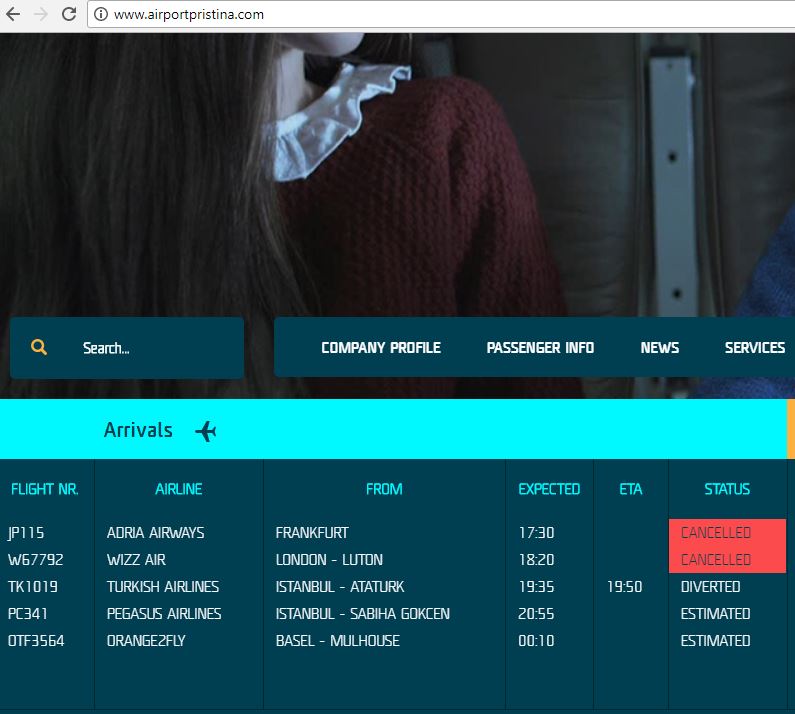795x714 pixels.
Task: Click the airplane icon next to Arrivals
Action: 206,432
